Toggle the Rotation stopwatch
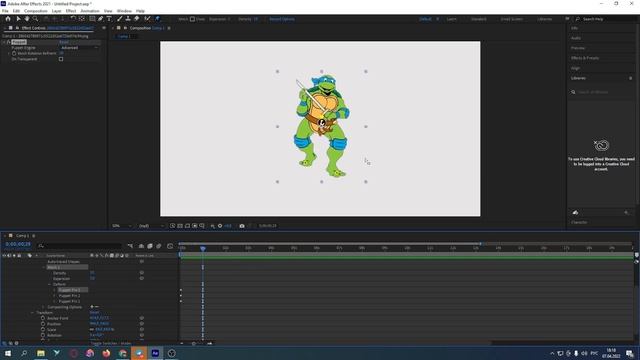This screenshot has height=360, width=640. [43, 335]
